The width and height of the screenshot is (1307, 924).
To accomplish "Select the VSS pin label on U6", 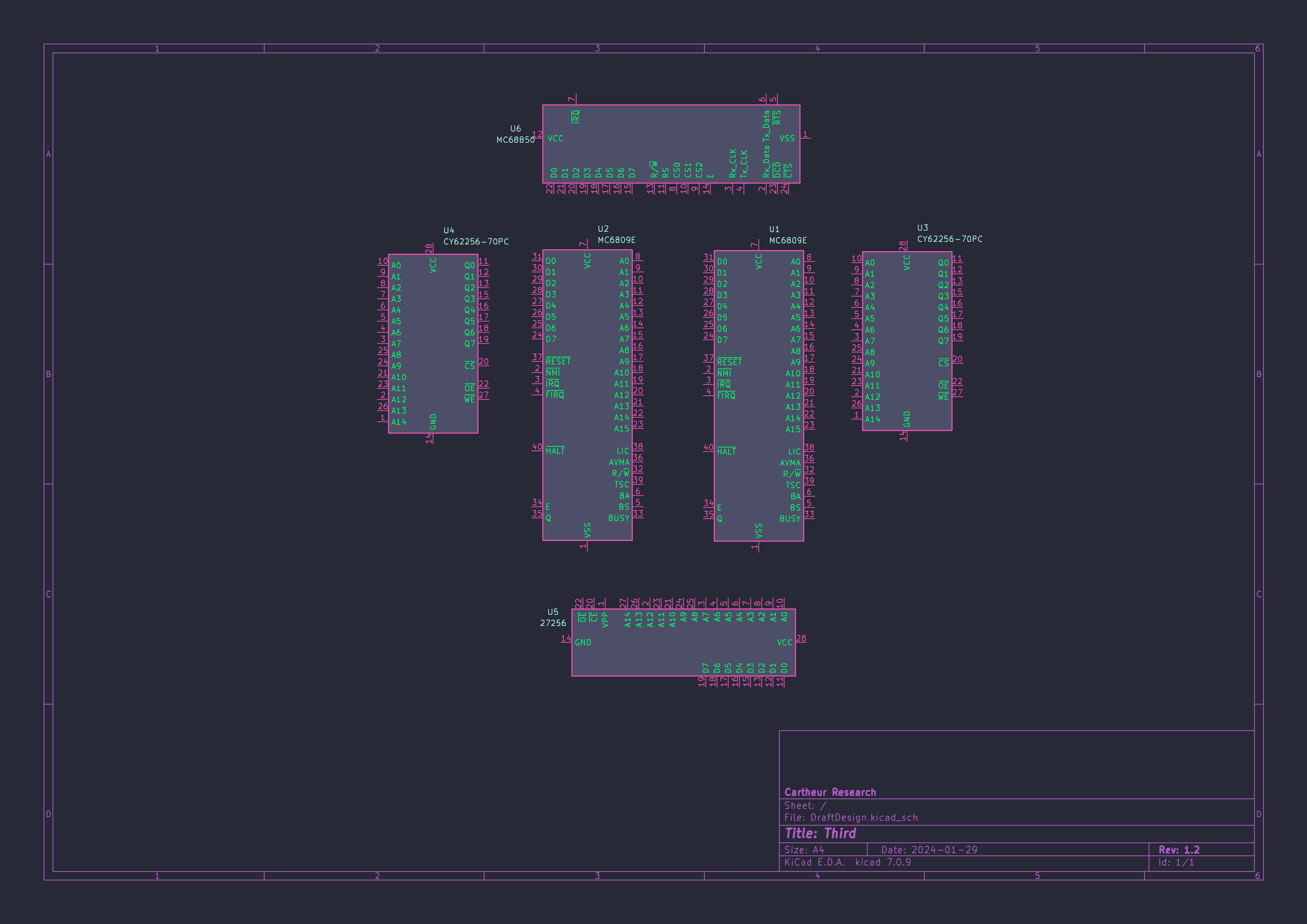I will click(787, 138).
